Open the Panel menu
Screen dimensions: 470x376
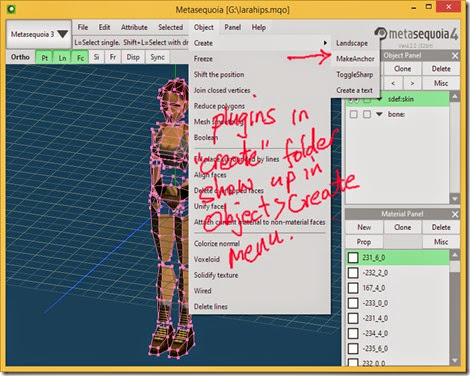pyautogui.click(x=233, y=27)
